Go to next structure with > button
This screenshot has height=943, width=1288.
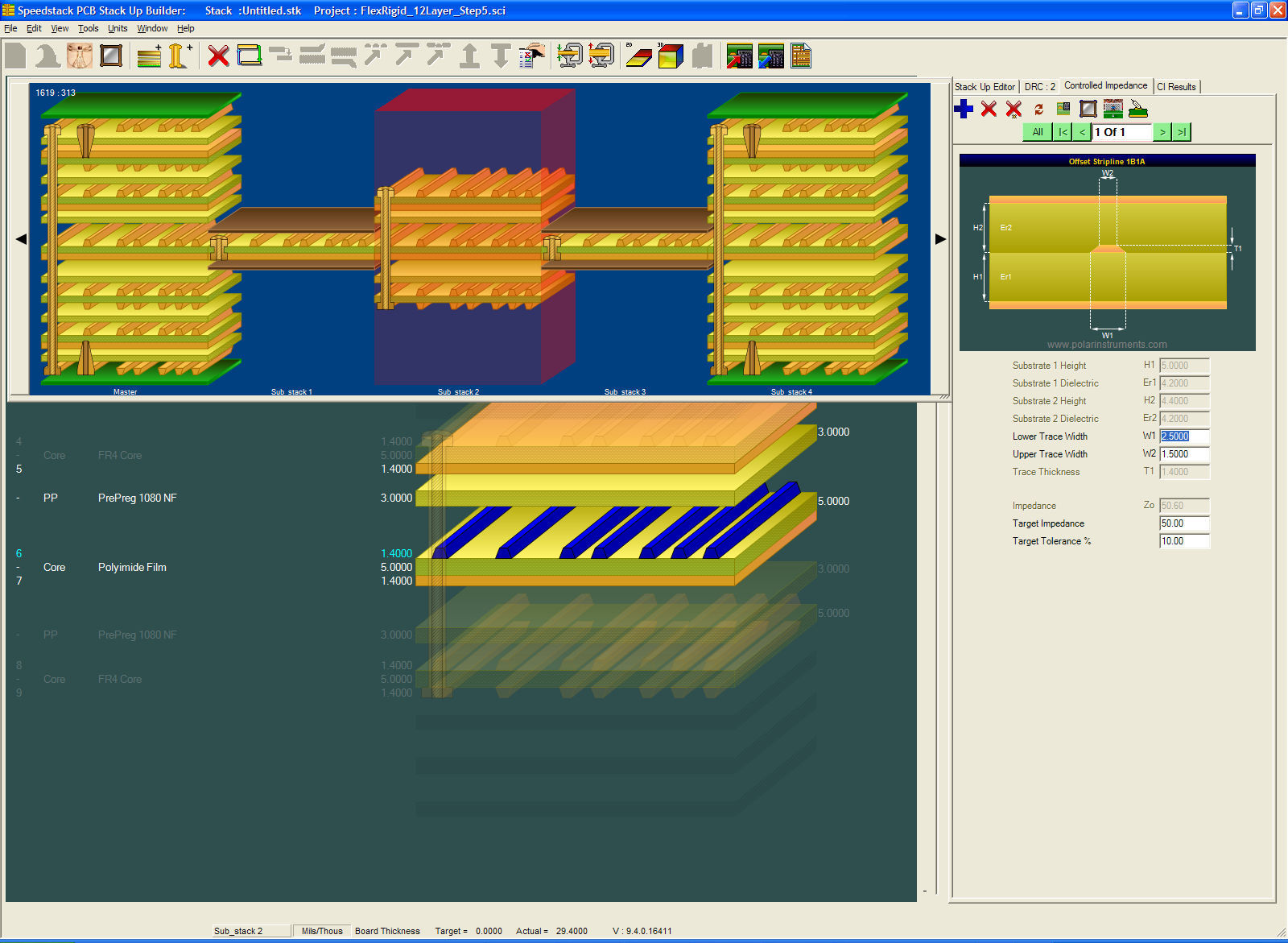pos(1162,132)
